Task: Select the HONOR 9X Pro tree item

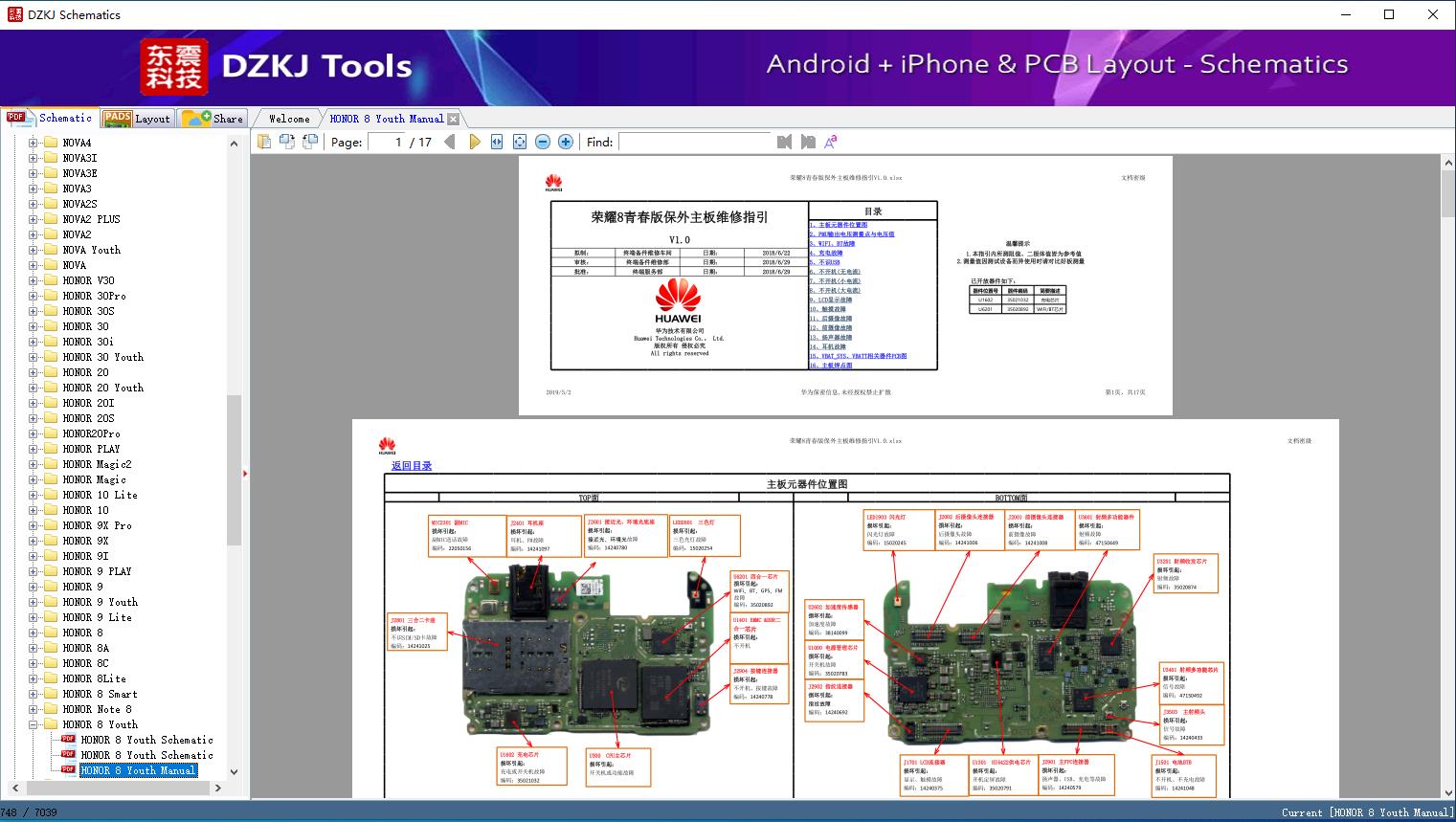Action: tap(98, 525)
